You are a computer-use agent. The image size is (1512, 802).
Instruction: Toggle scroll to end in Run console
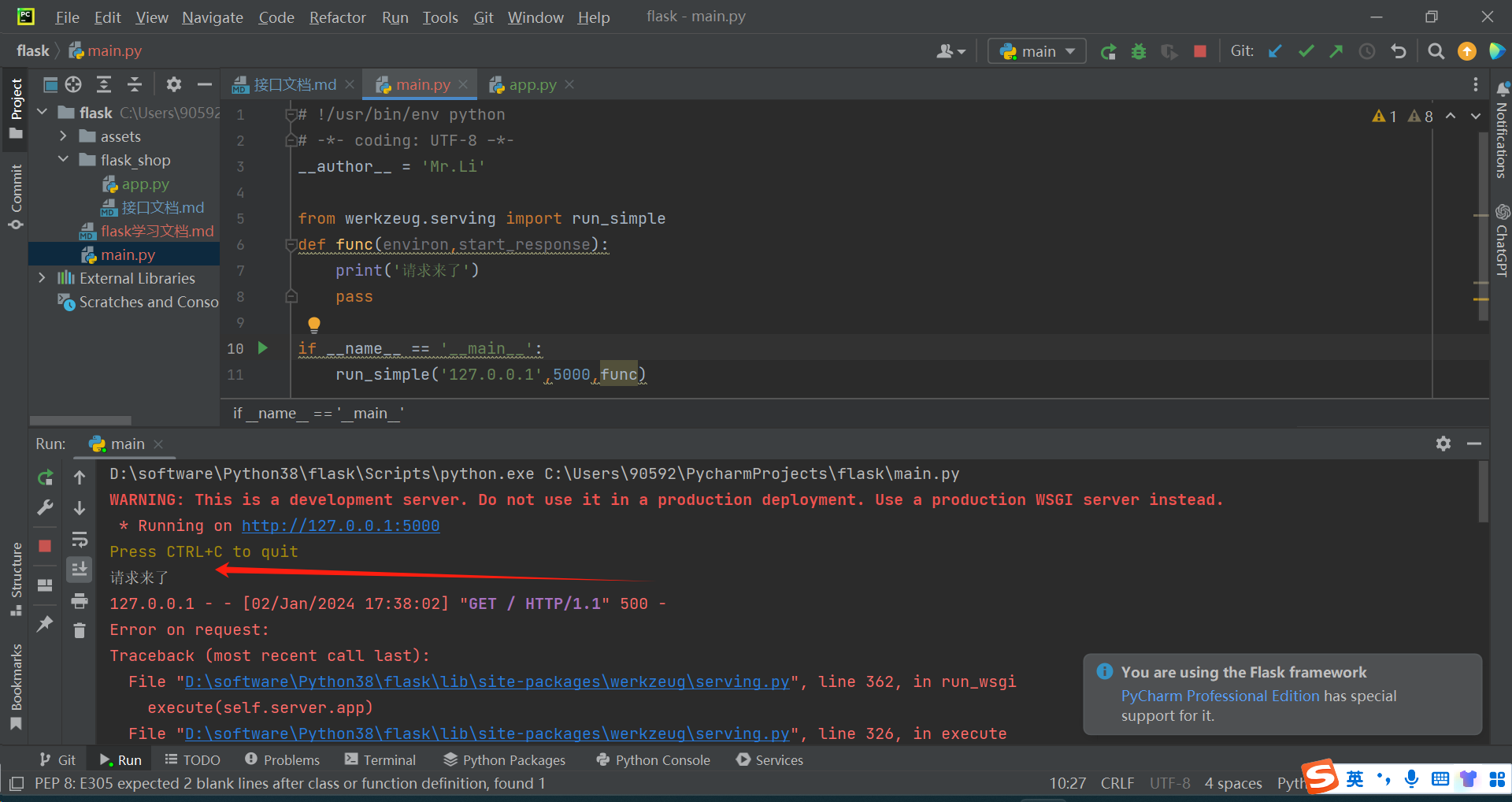pyautogui.click(x=80, y=569)
